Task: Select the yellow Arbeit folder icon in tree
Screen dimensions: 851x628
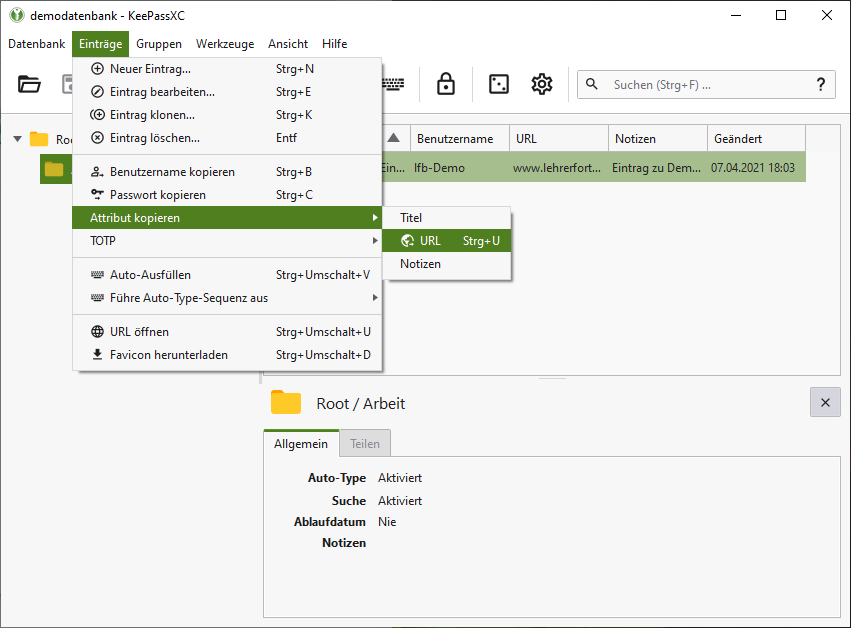Action: click(x=54, y=169)
